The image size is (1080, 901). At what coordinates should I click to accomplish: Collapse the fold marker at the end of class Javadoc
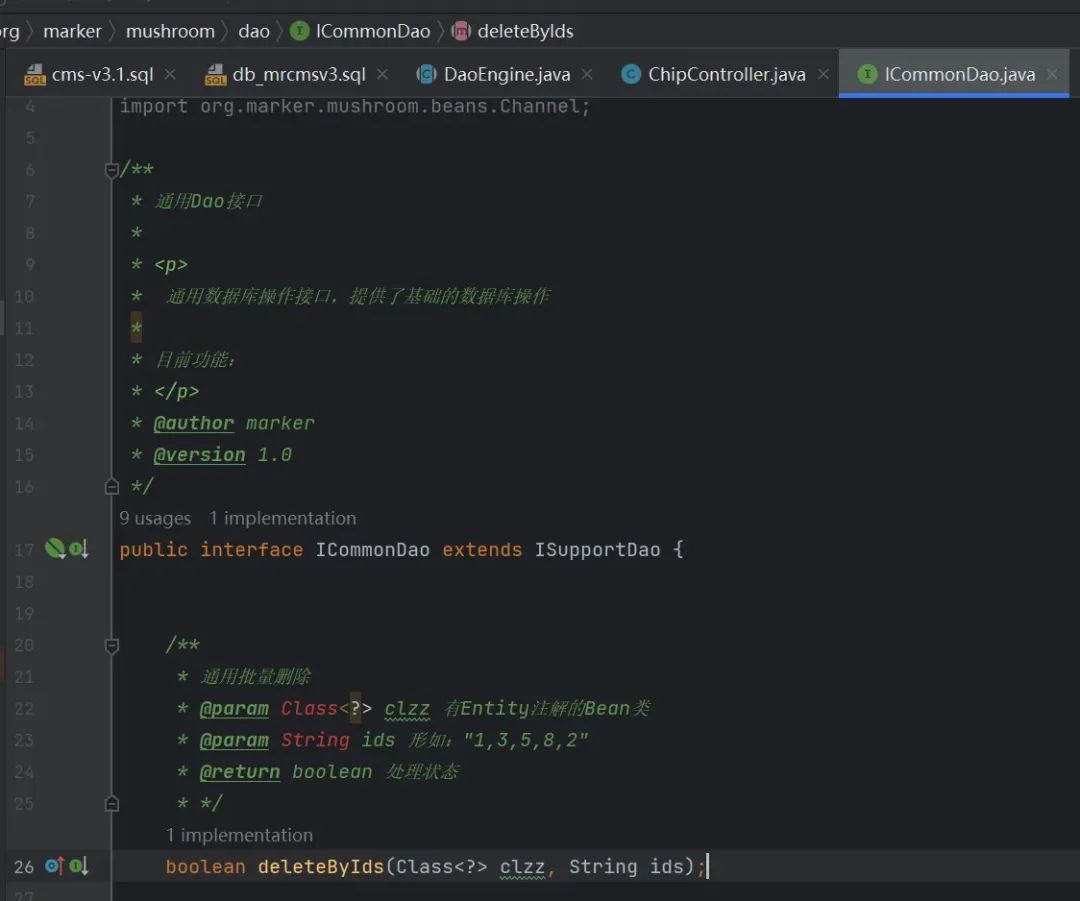pos(112,487)
